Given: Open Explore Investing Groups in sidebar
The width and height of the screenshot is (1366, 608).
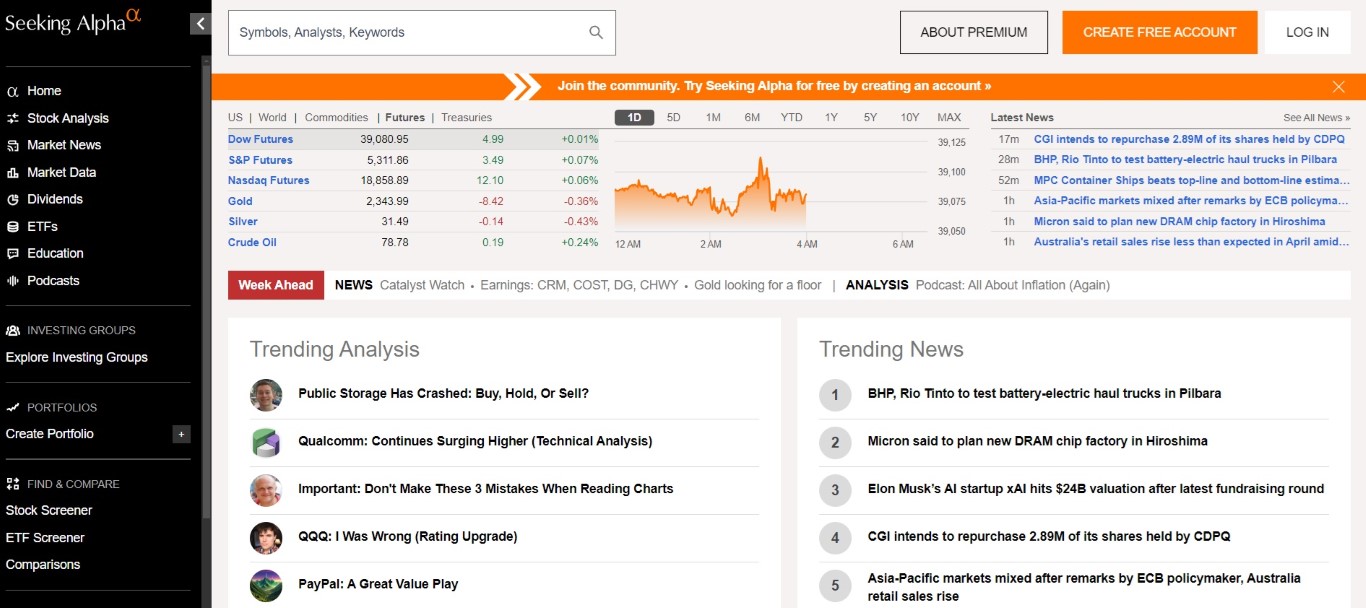Looking at the screenshot, I should [x=77, y=357].
